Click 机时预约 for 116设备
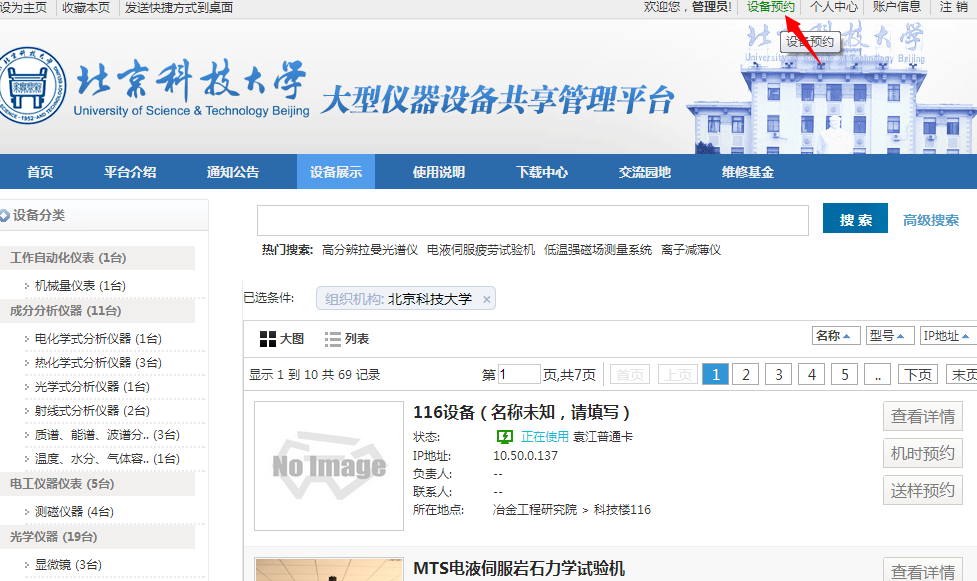The width and height of the screenshot is (977, 581). [x=922, y=453]
